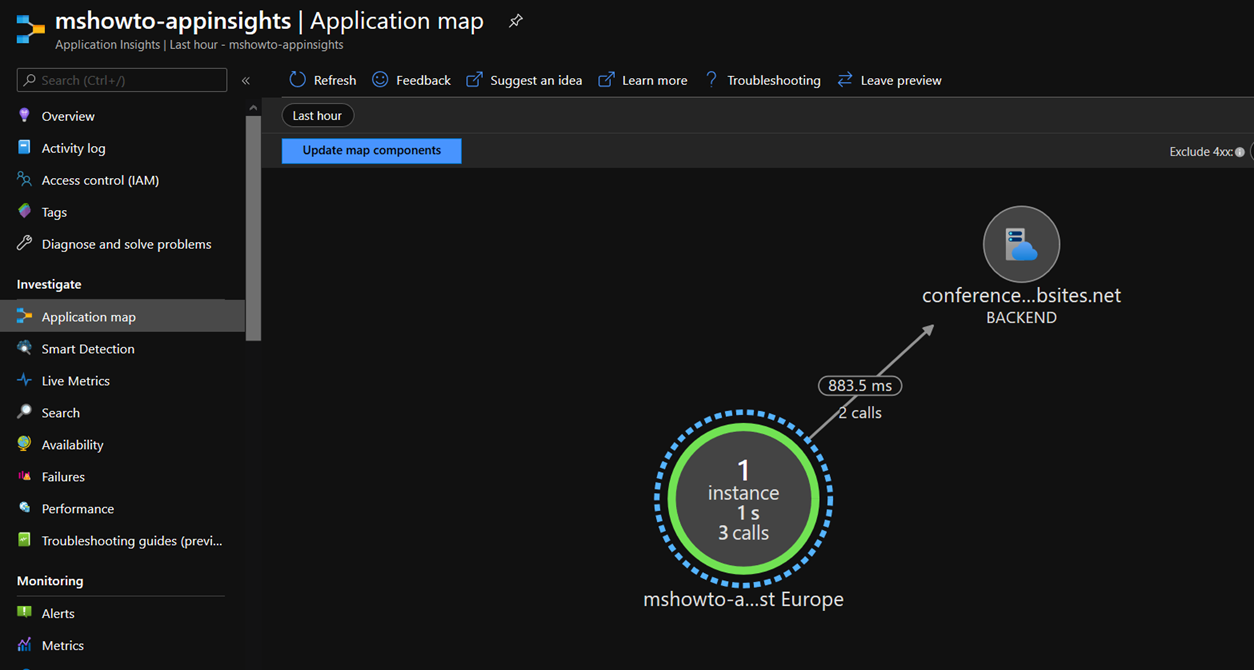Click the 2 calls connection label

860,412
